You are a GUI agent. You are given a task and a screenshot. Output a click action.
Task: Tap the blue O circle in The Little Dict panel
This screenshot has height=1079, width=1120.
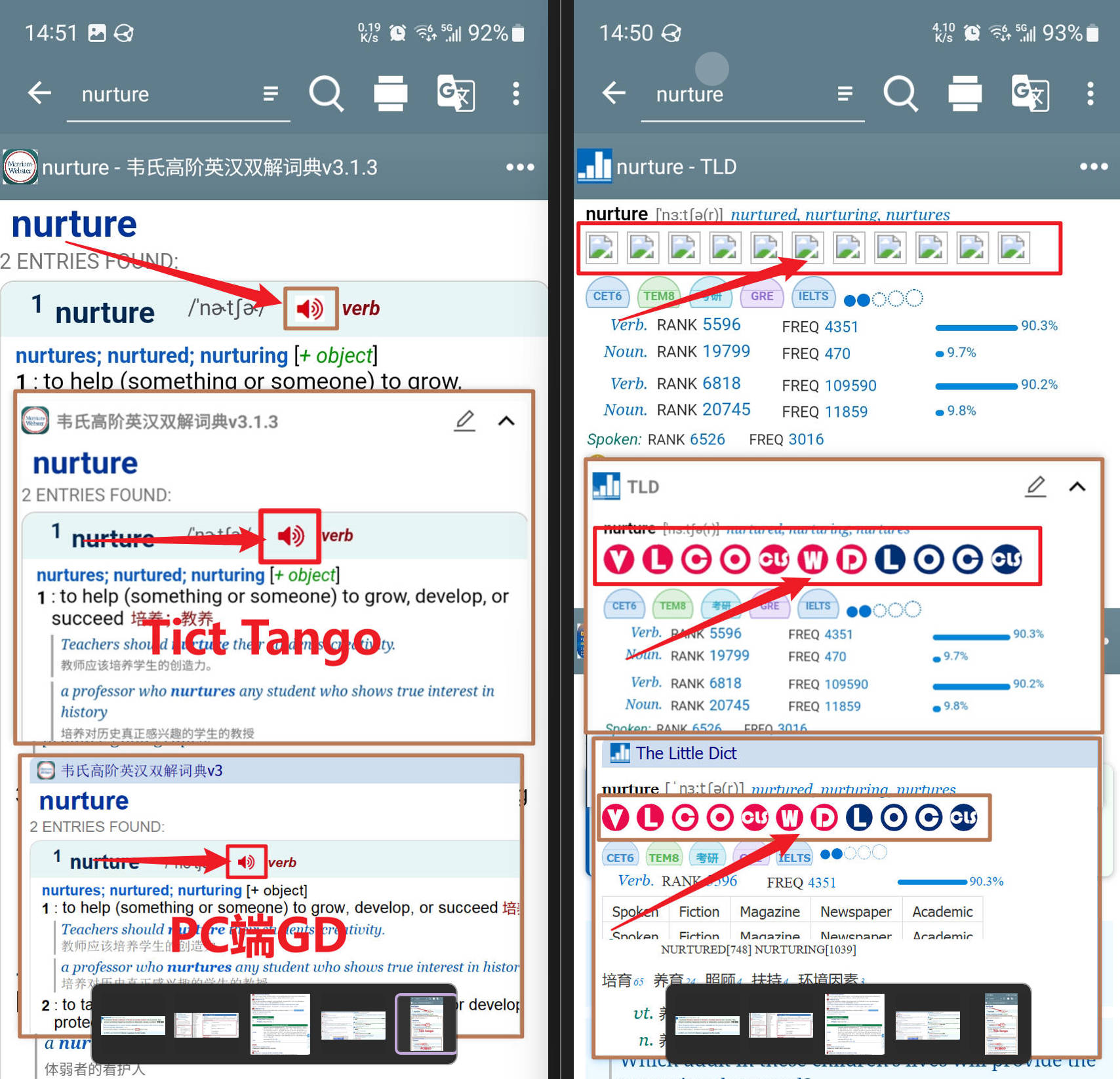coord(894,817)
